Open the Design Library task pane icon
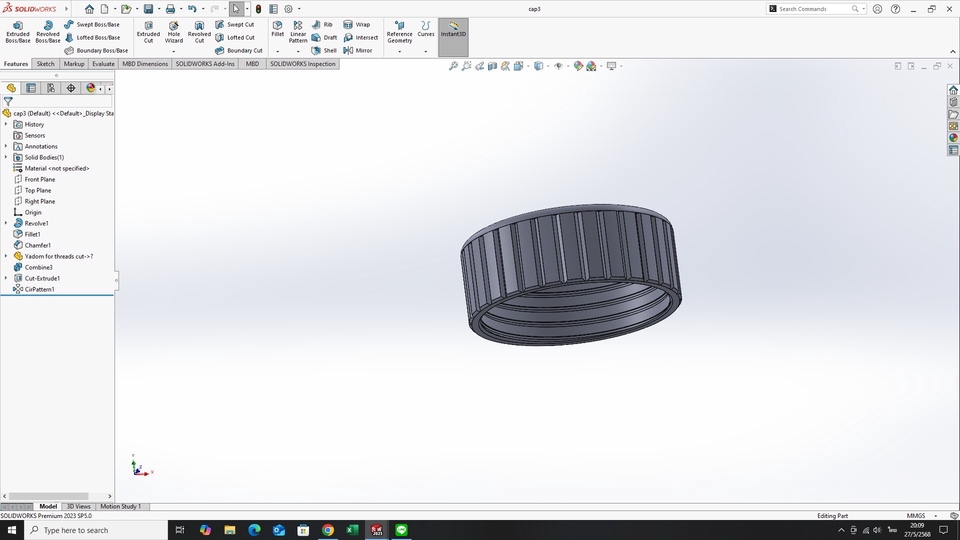 [x=953, y=102]
